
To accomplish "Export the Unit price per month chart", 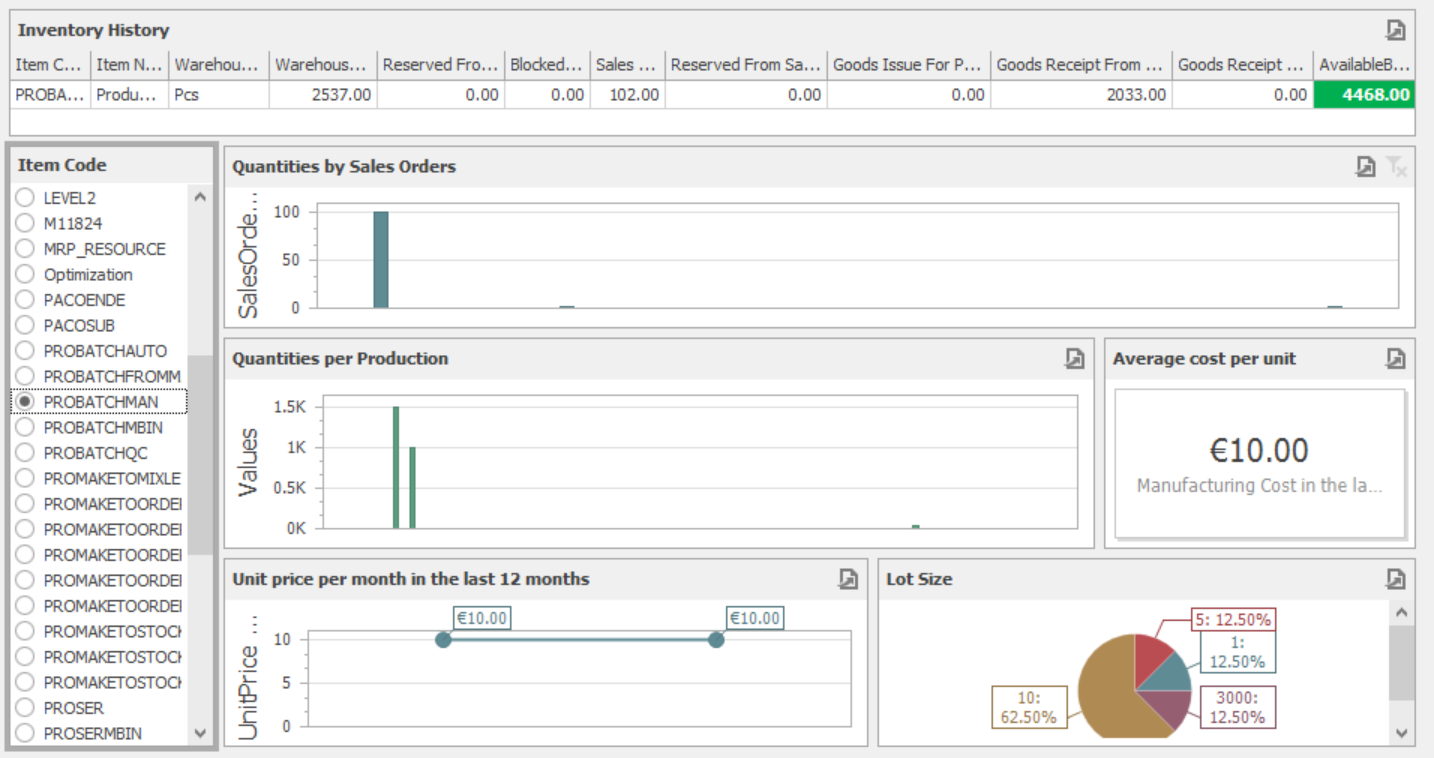I will click(x=848, y=579).
